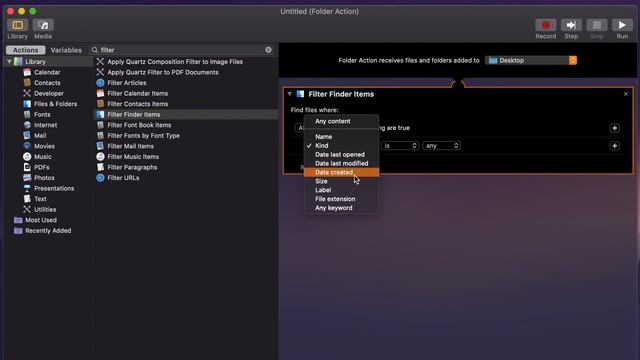Add a rule next to the 'any' dropdown
The image size is (640, 360).
tap(614, 146)
